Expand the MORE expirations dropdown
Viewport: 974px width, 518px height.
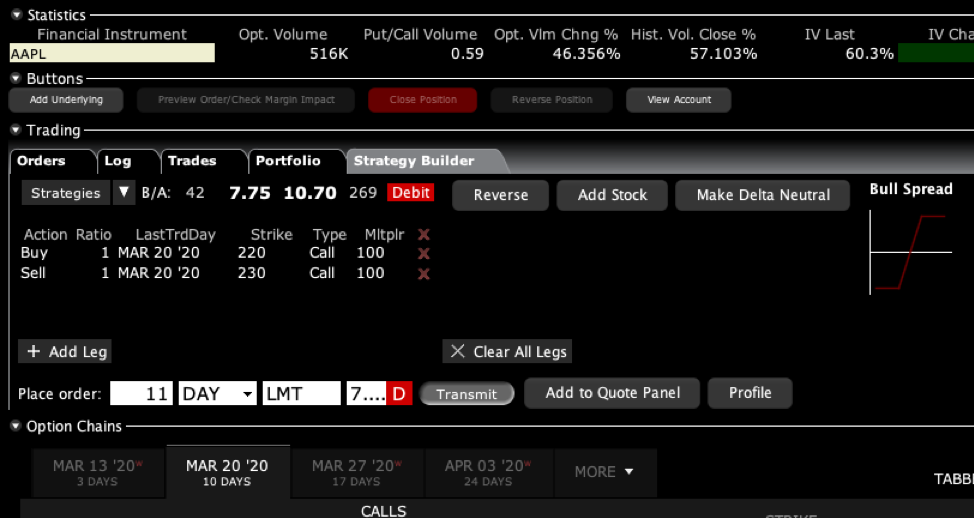(x=603, y=472)
